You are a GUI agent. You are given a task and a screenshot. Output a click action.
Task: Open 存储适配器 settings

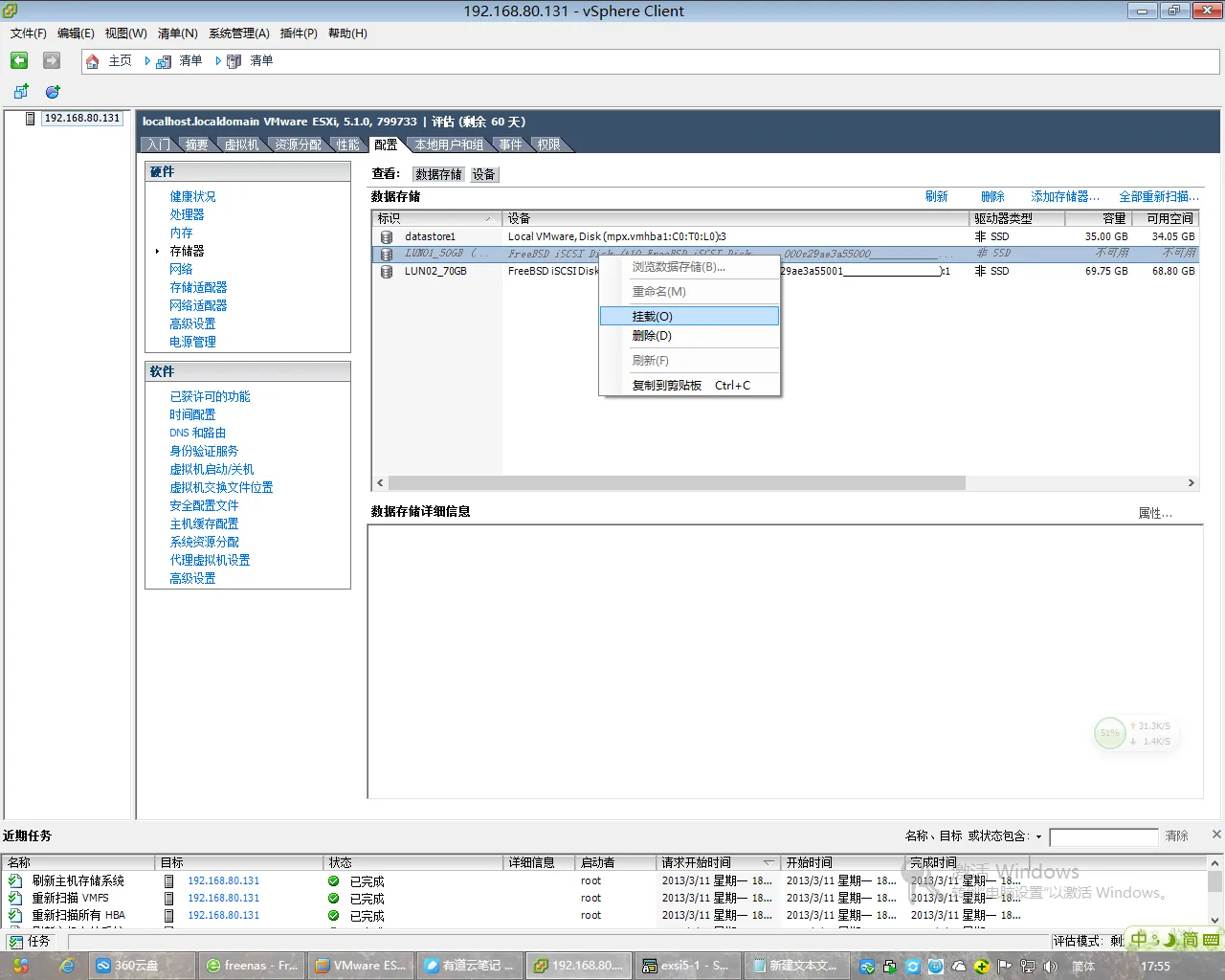click(198, 287)
